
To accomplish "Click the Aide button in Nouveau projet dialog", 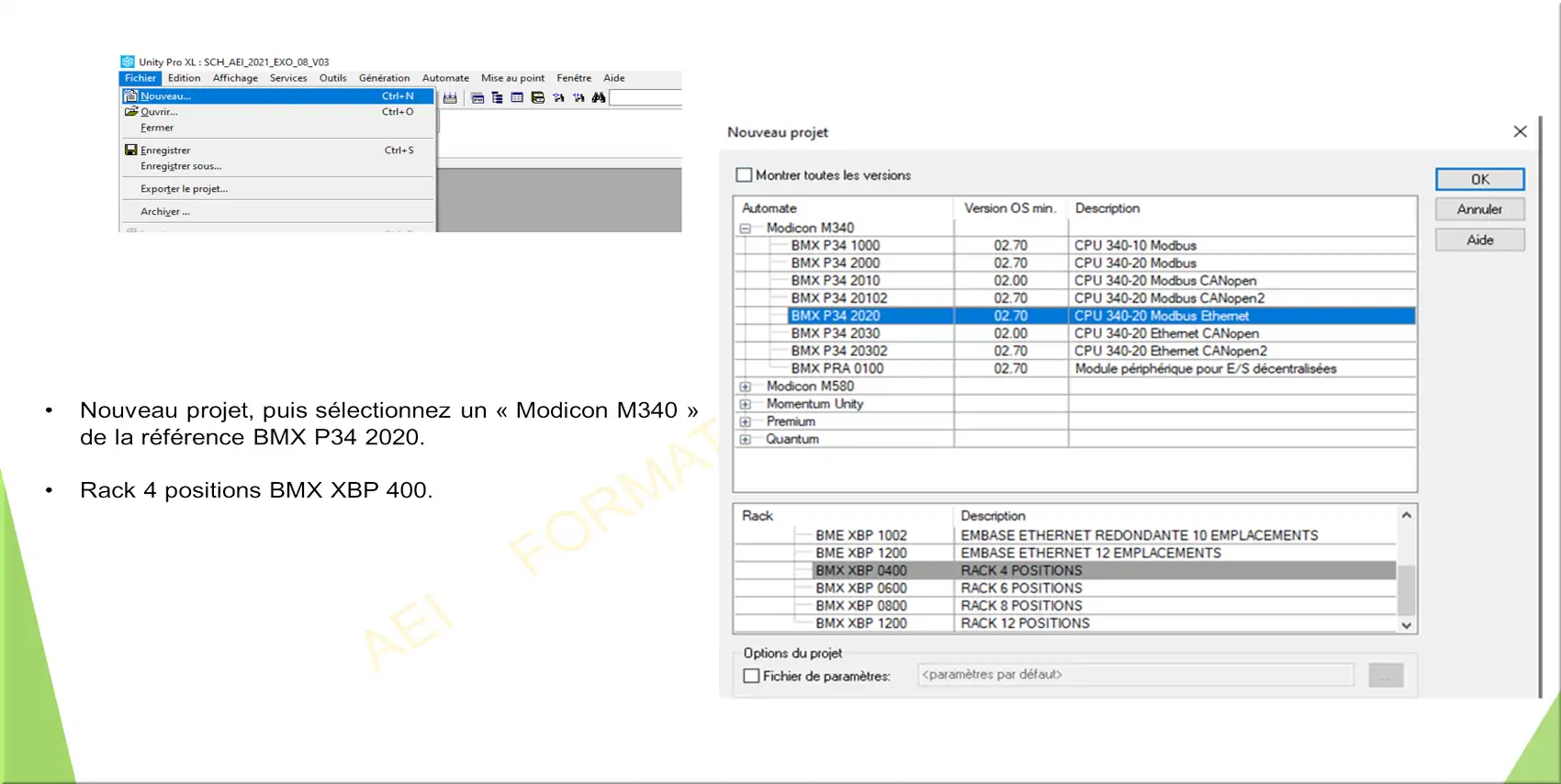I will tap(1479, 240).
